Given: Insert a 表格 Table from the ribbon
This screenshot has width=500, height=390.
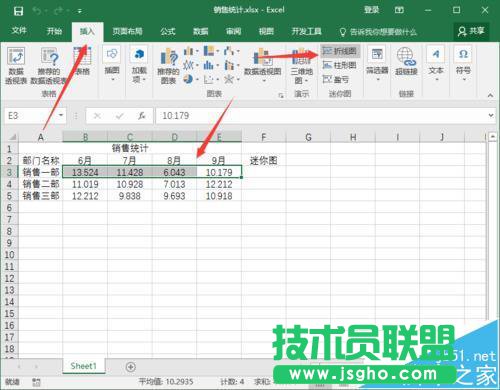Looking at the screenshot, I should pyautogui.click(x=82, y=61).
